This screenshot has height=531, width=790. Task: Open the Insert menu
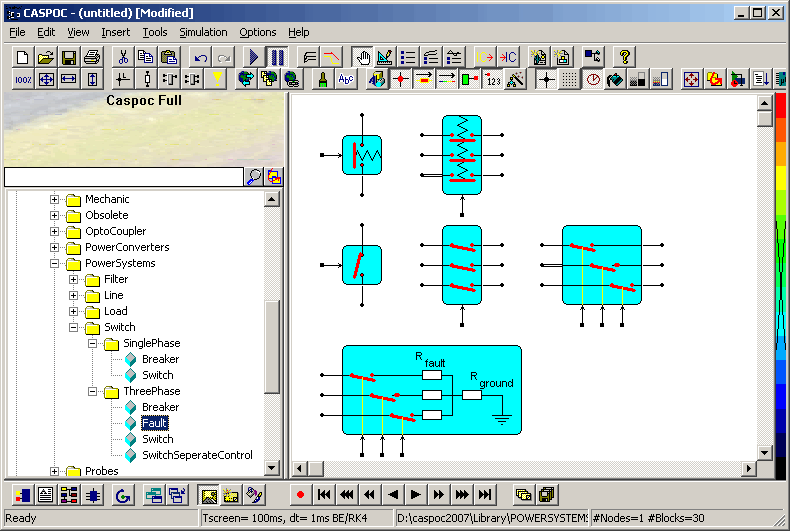pyautogui.click(x=115, y=32)
